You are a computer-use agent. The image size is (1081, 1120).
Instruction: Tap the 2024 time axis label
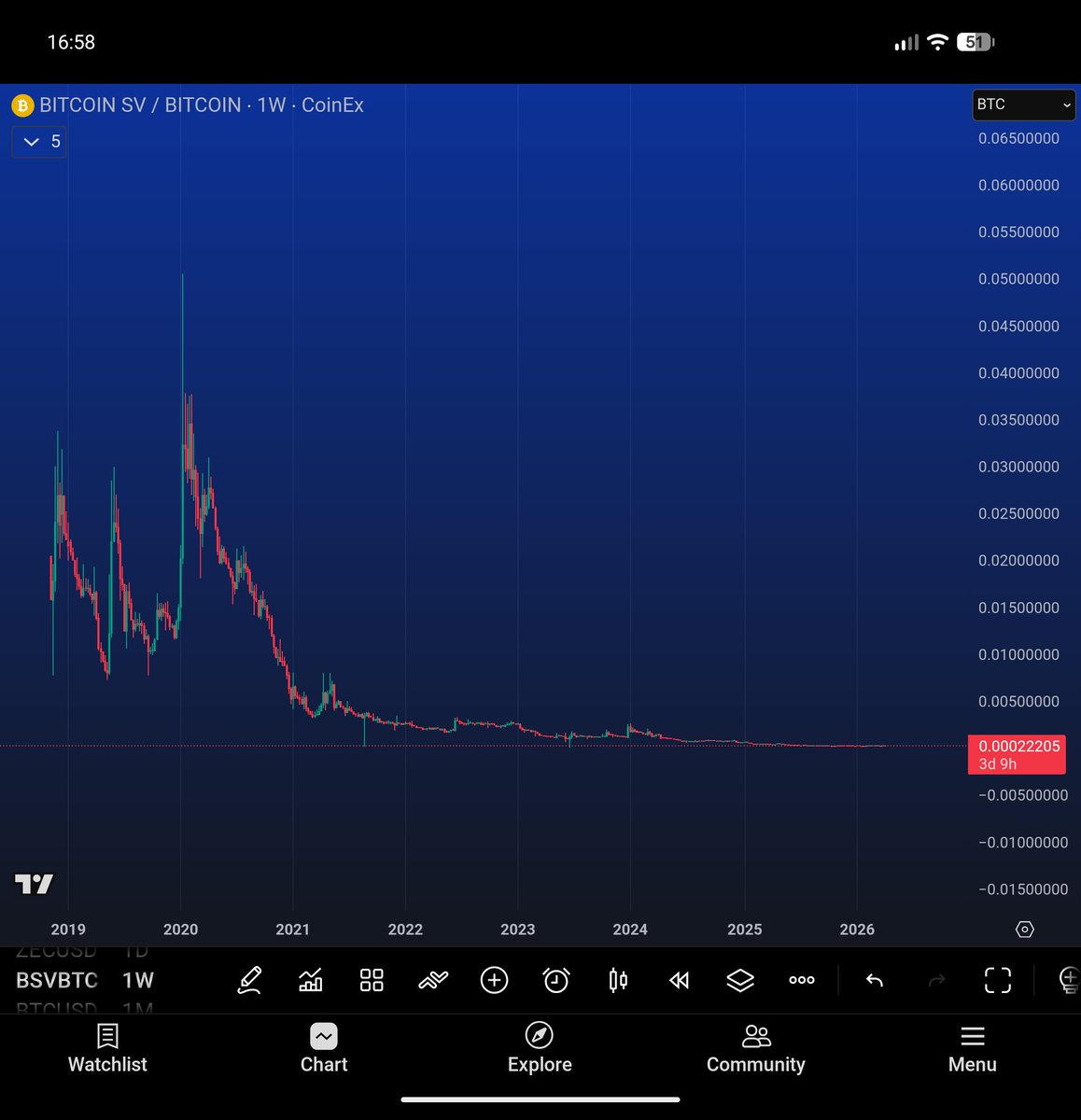630,930
